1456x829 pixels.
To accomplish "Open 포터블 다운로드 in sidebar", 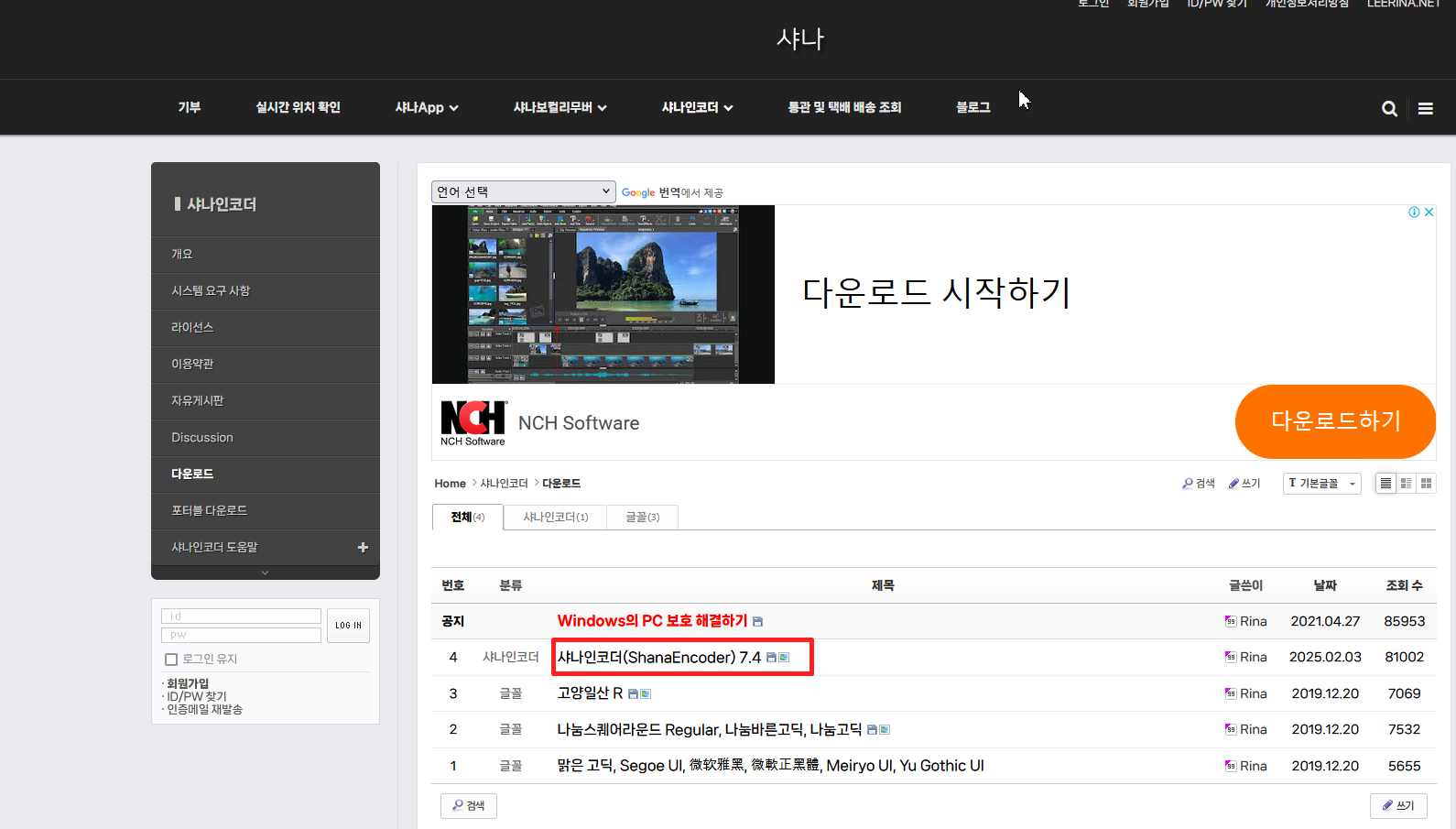I will tap(266, 510).
